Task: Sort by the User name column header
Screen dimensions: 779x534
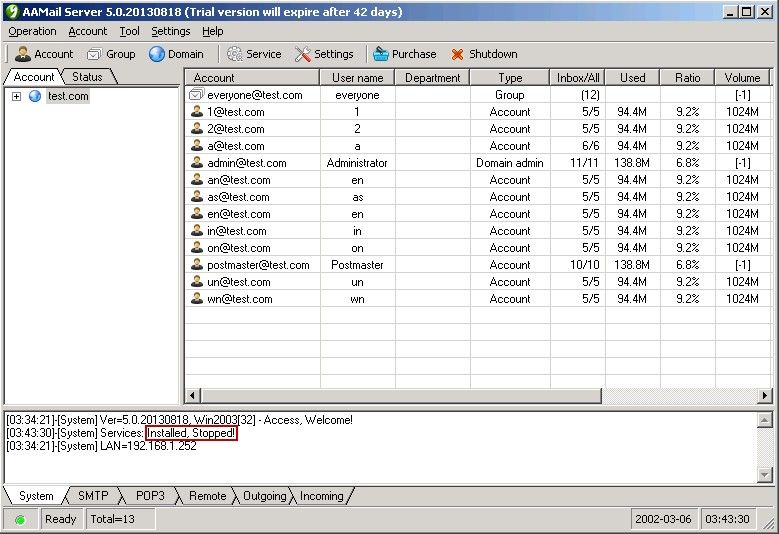Action: pos(357,77)
